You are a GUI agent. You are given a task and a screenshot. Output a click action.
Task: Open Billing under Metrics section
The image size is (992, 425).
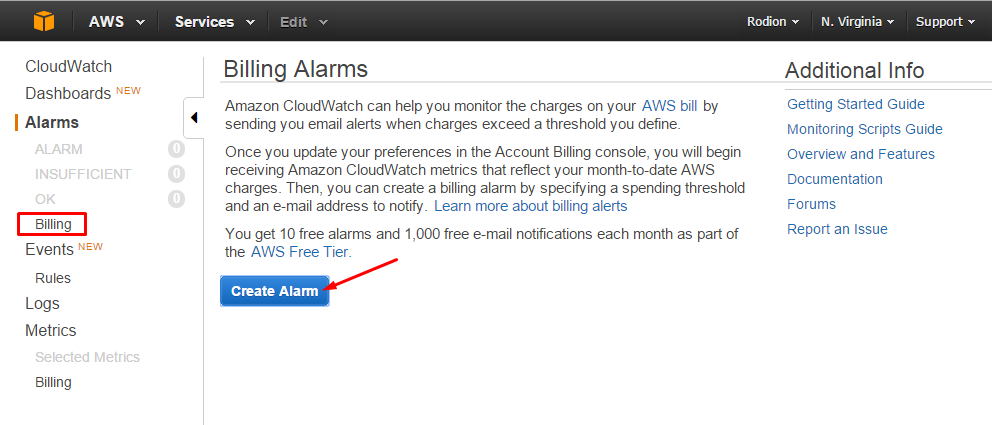pos(53,382)
